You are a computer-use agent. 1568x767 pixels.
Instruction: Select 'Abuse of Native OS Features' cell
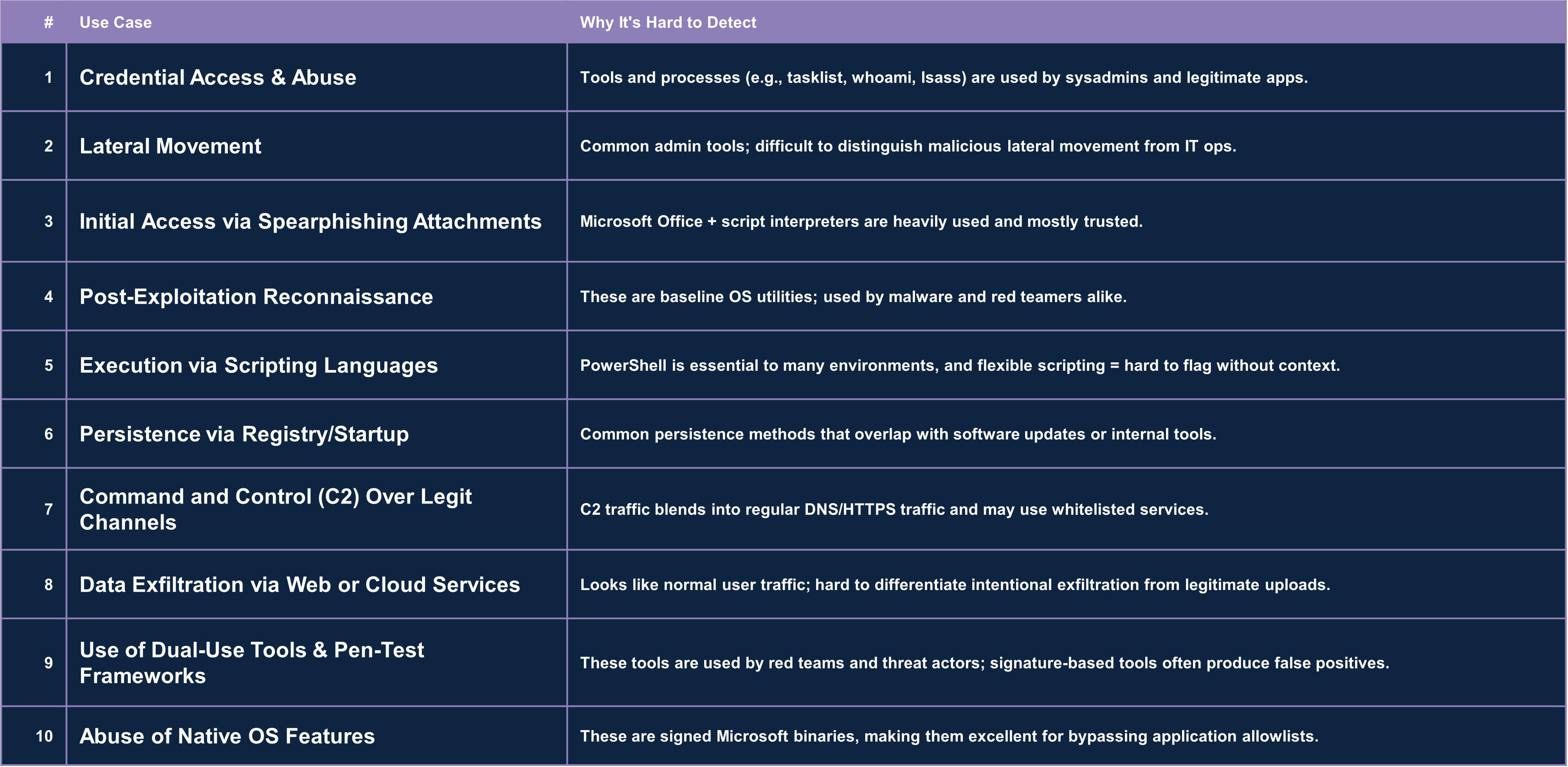coord(227,736)
